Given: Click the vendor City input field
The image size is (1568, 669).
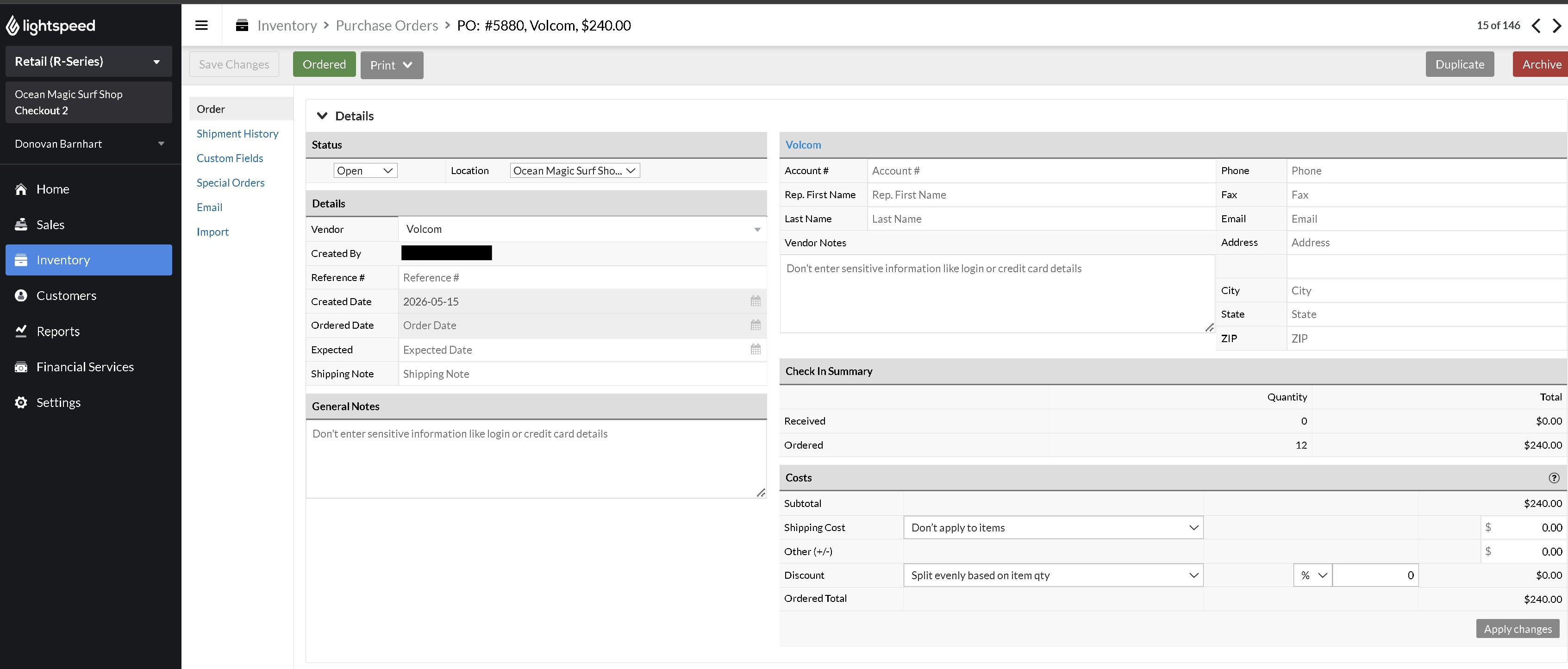Looking at the screenshot, I should [x=1427, y=290].
